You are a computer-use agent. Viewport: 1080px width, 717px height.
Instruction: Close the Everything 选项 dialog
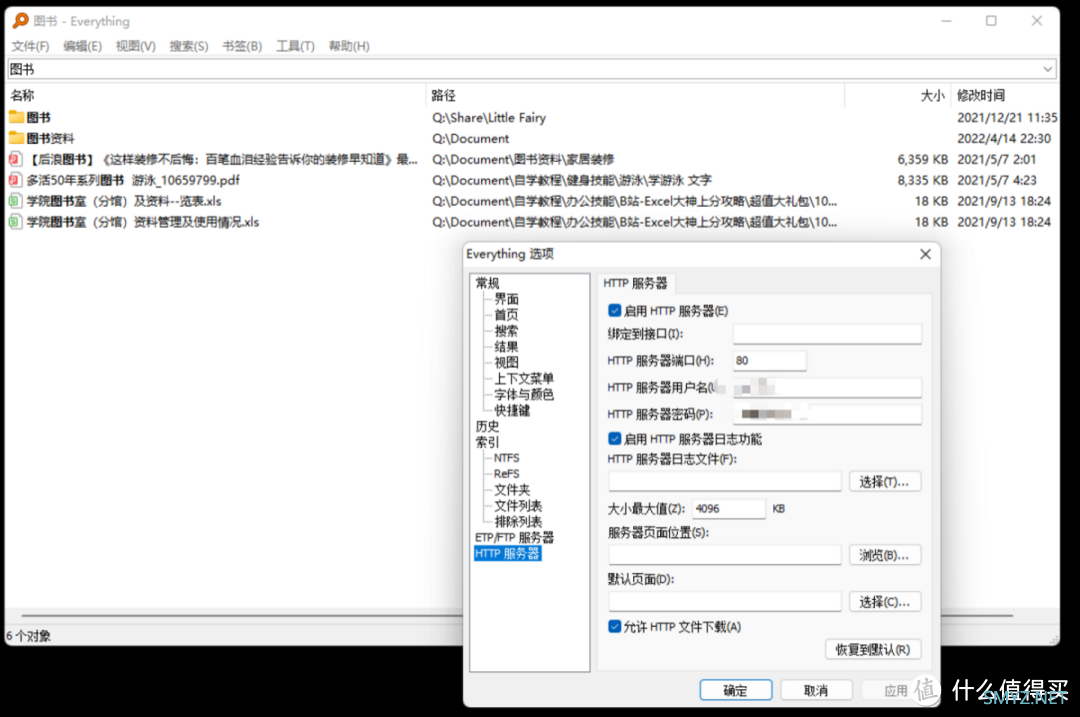click(925, 254)
